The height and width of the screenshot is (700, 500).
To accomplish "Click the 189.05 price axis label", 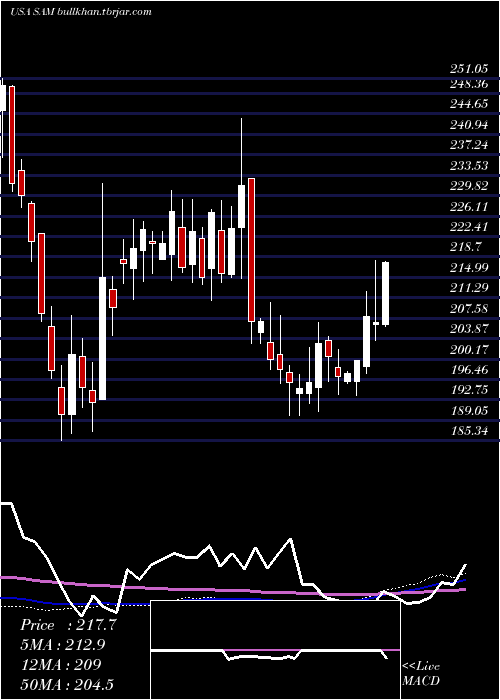I will click(468, 410).
